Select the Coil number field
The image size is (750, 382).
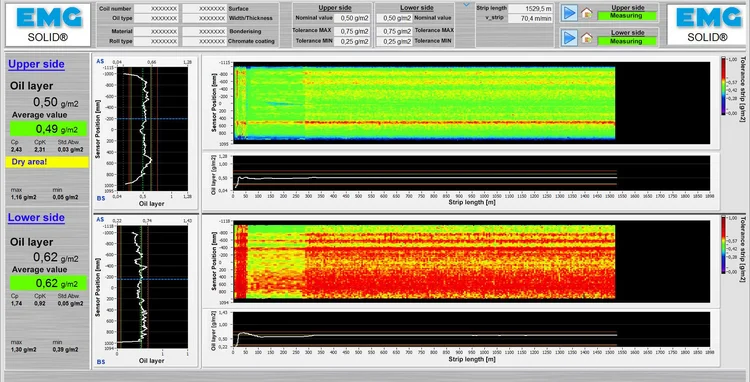point(156,9)
